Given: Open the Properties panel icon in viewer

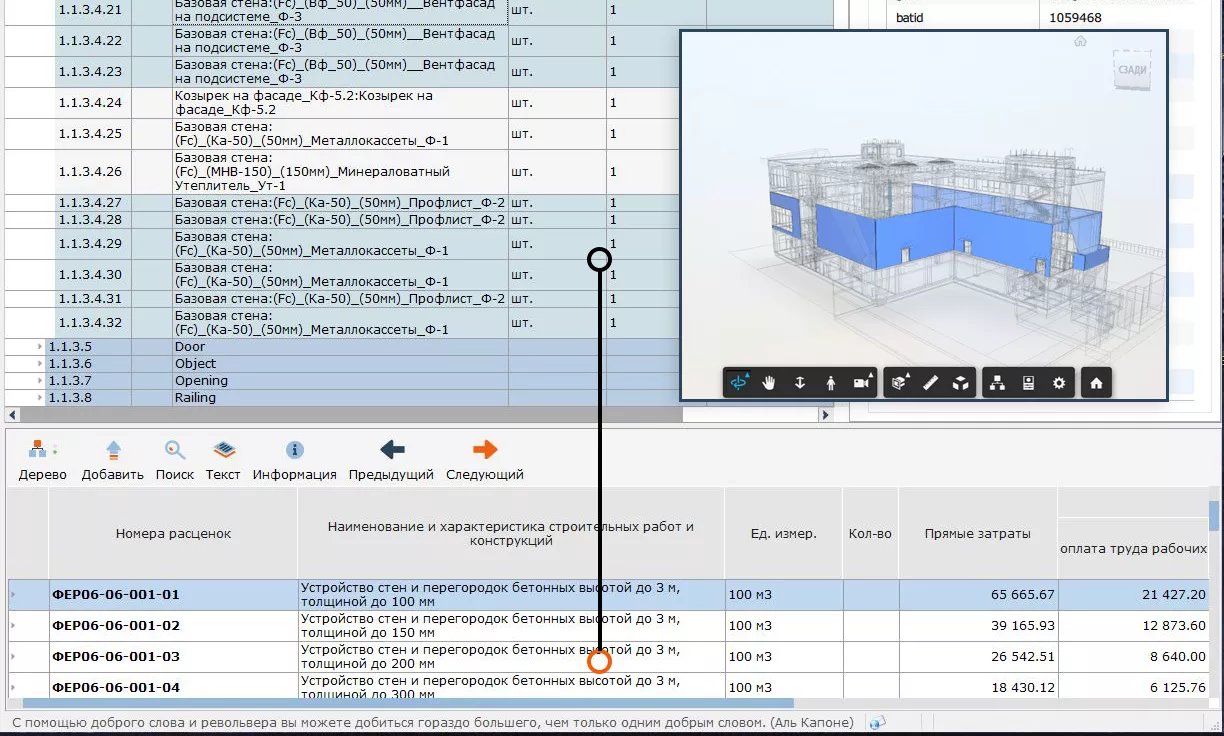Looking at the screenshot, I should click(x=1028, y=383).
